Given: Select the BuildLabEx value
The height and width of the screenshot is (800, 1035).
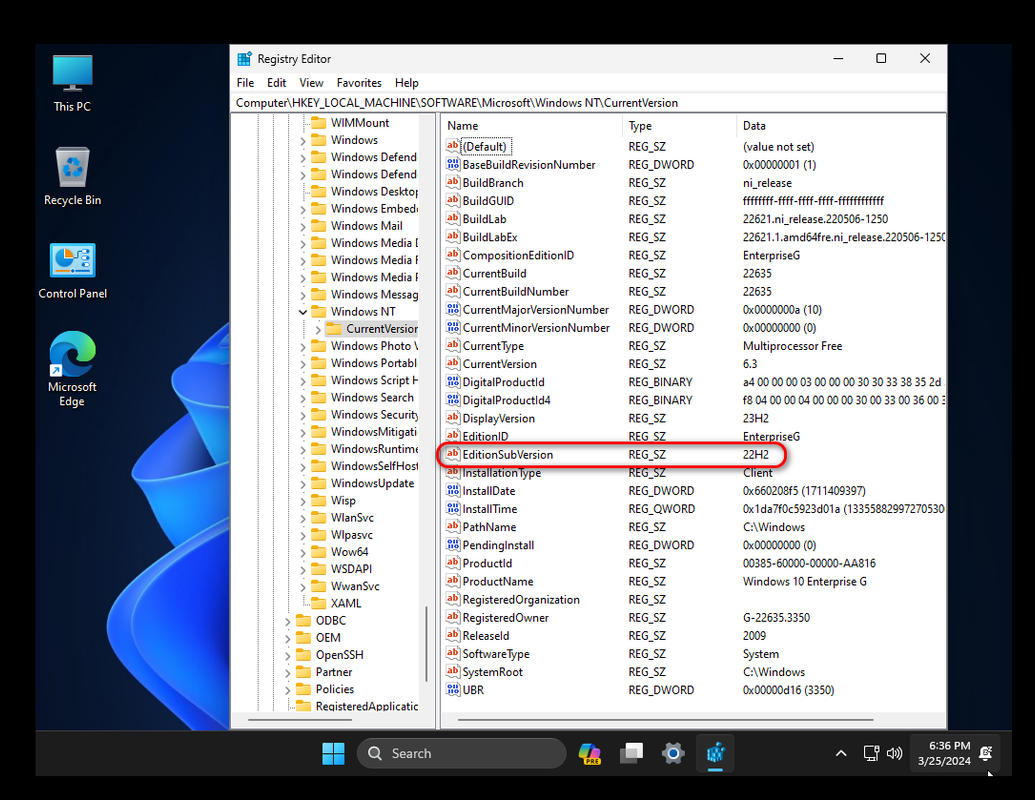Looking at the screenshot, I should 490,237.
